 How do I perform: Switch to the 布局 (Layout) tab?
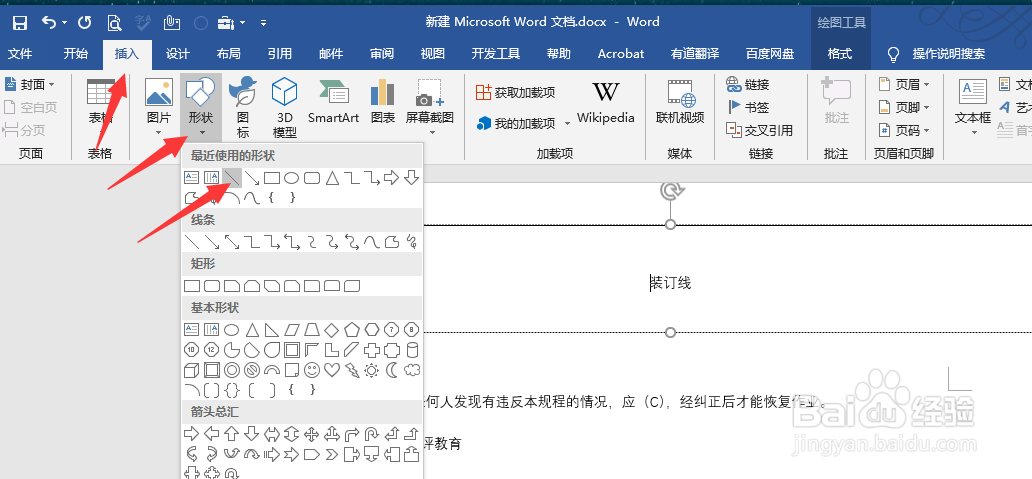(228, 54)
